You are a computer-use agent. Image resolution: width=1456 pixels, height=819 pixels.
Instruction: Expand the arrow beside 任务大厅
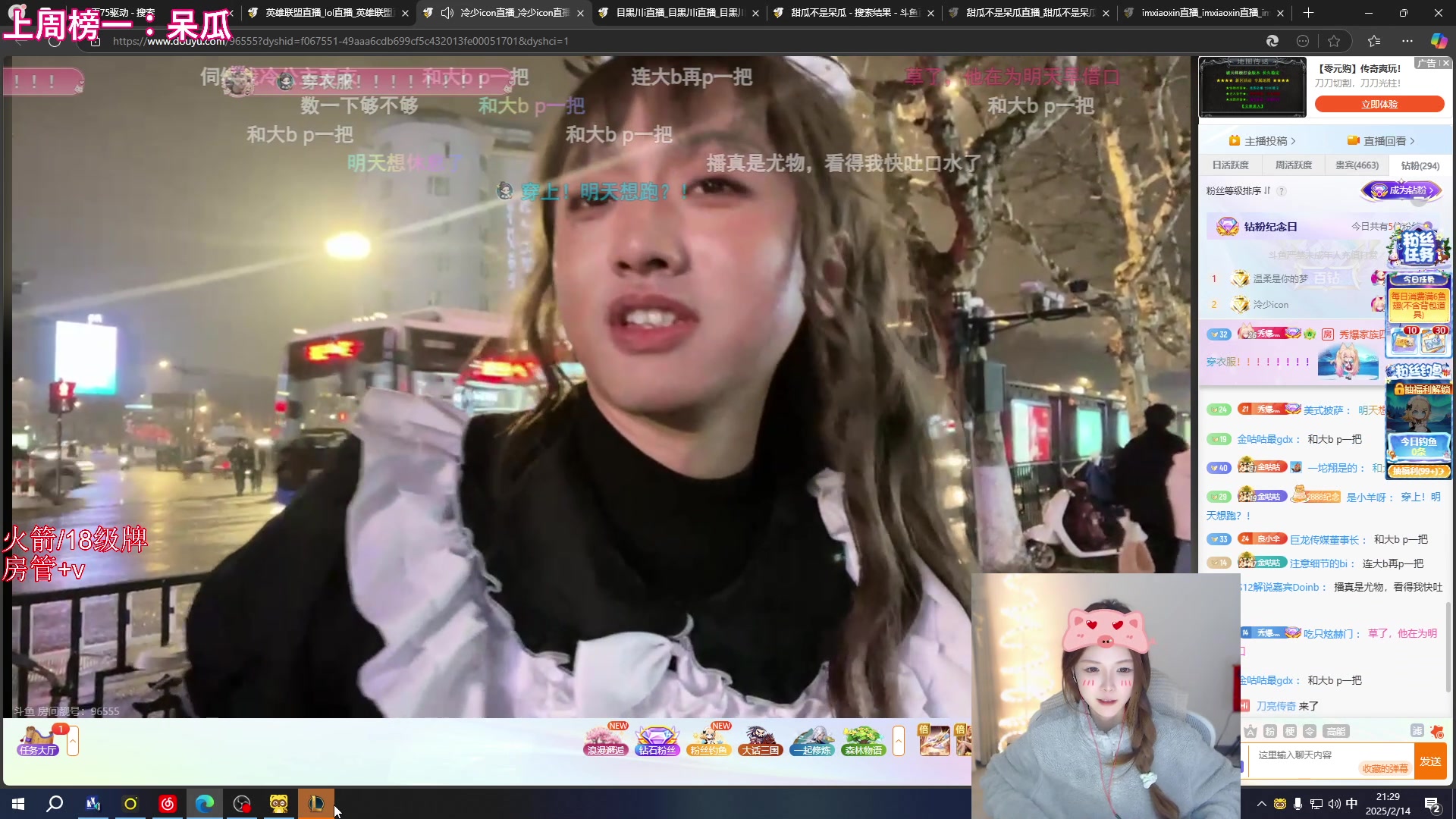[x=73, y=741]
